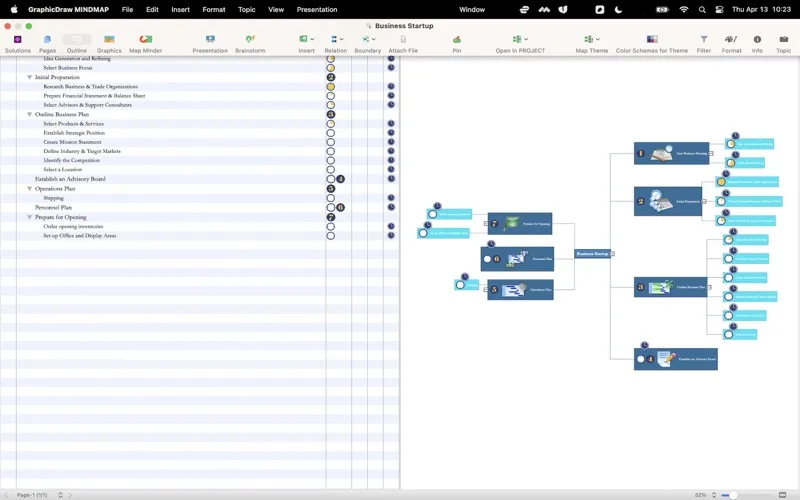Launch Map Minder from toolbar
This screenshot has height=500, width=800.
145,44
